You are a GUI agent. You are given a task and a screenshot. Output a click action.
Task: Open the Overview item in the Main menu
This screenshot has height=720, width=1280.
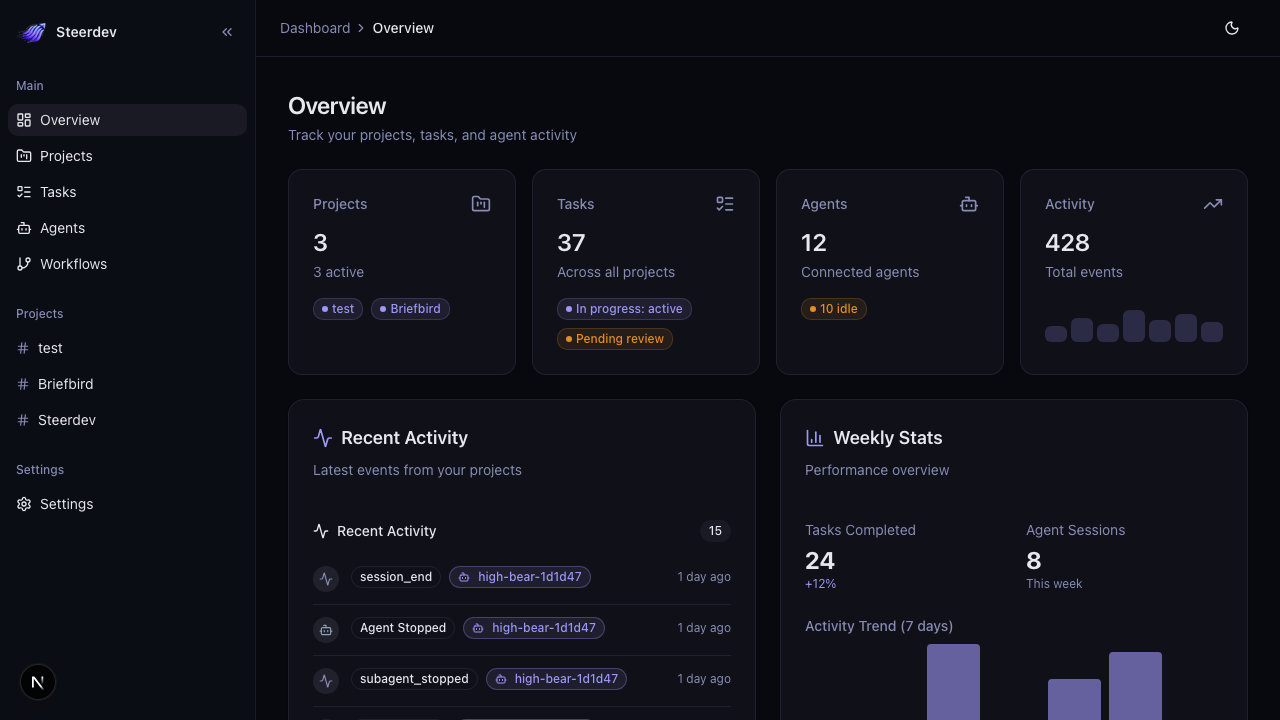point(70,120)
